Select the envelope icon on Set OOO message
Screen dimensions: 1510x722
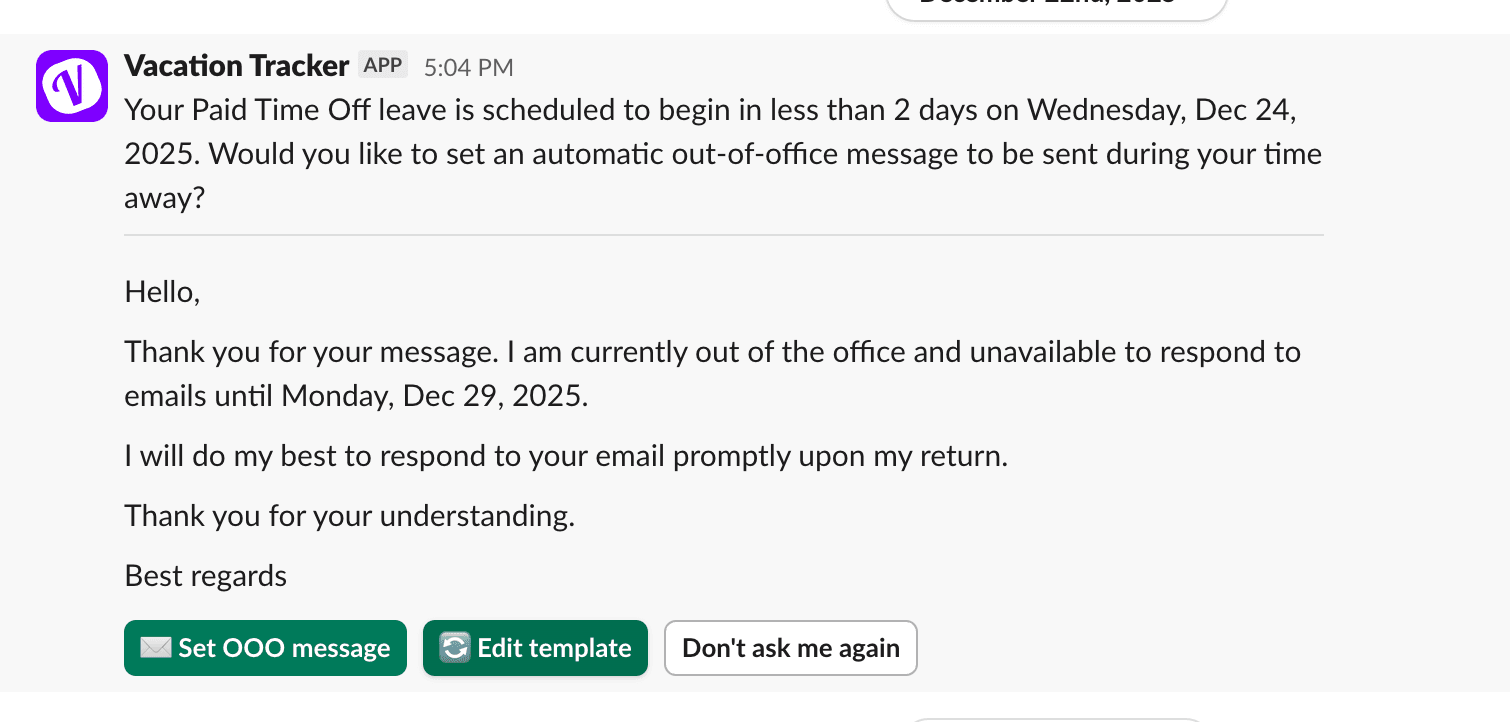[155, 648]
